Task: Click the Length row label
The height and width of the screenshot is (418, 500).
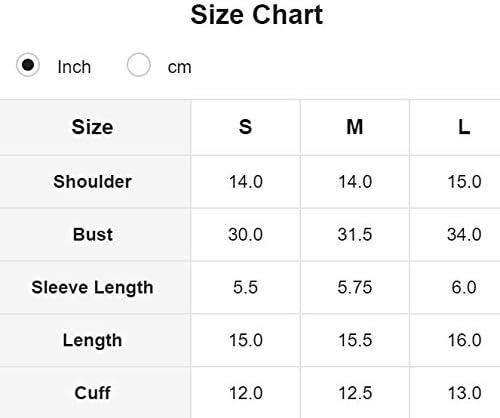Action: point(92,340)
